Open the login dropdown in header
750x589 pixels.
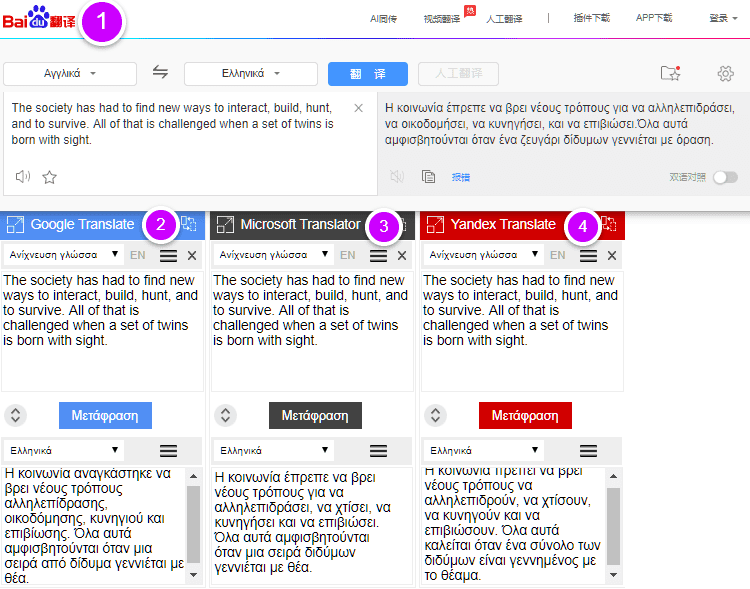pos(723,18)
